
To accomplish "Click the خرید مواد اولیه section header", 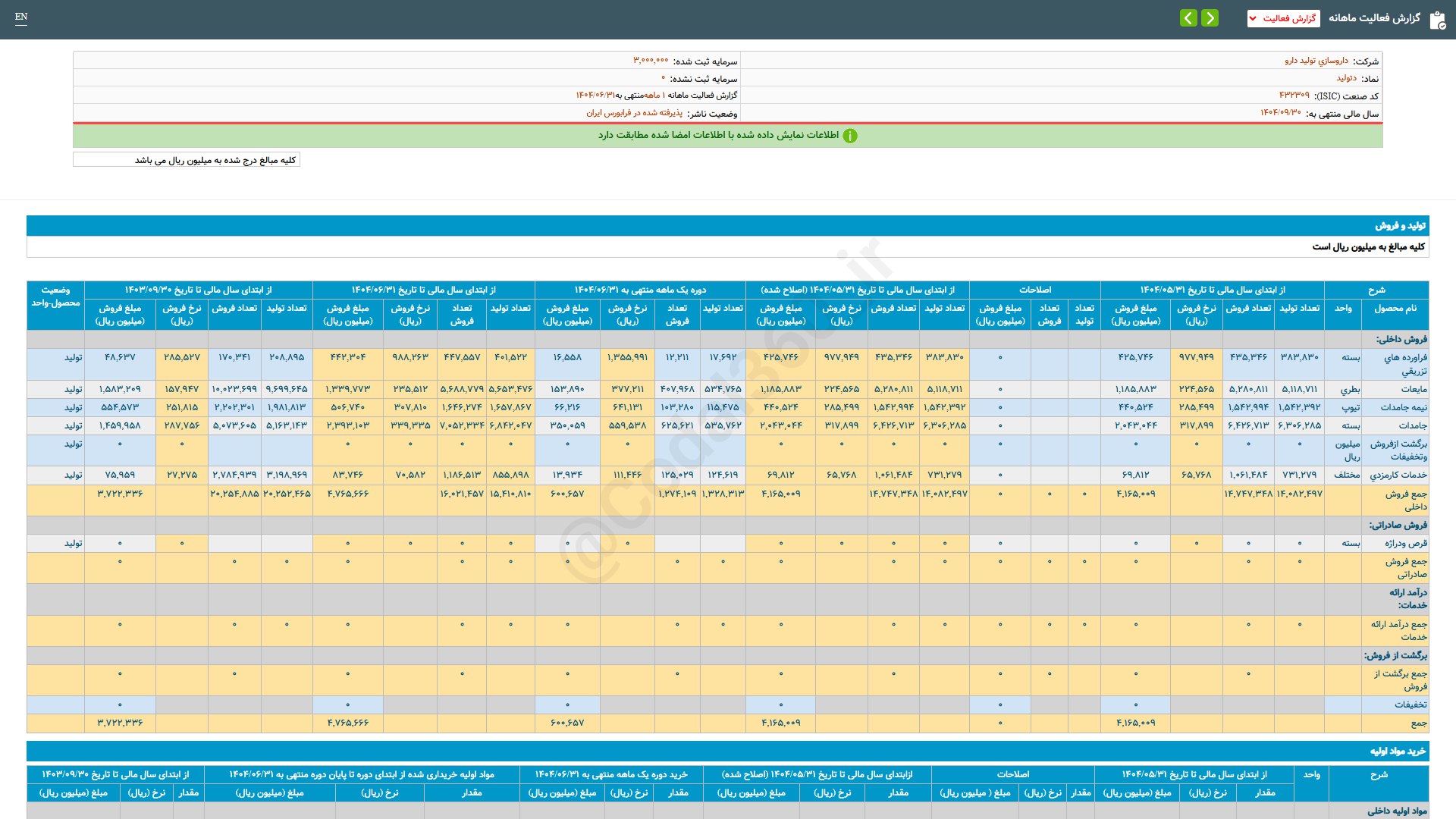I will (x=1398, y=752).
